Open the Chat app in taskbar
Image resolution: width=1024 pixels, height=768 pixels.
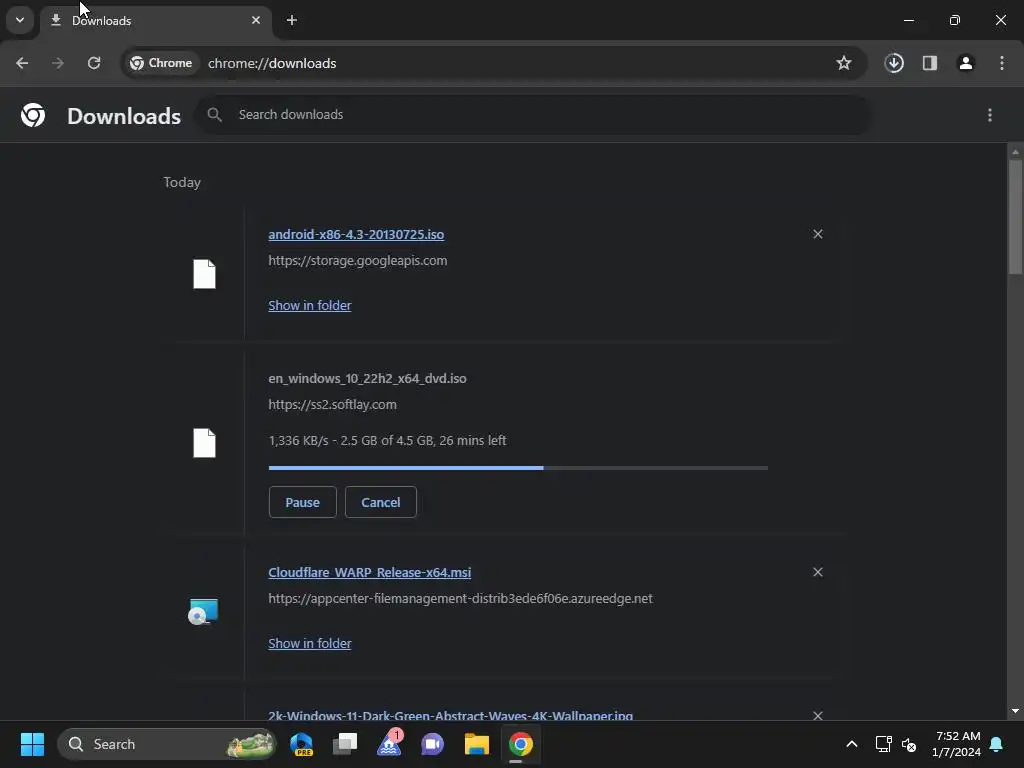click(432, 744)
